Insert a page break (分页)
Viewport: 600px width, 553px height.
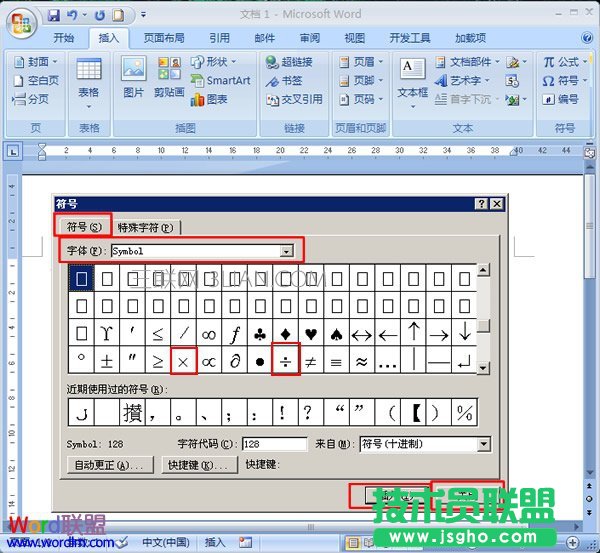click(31, 99)
